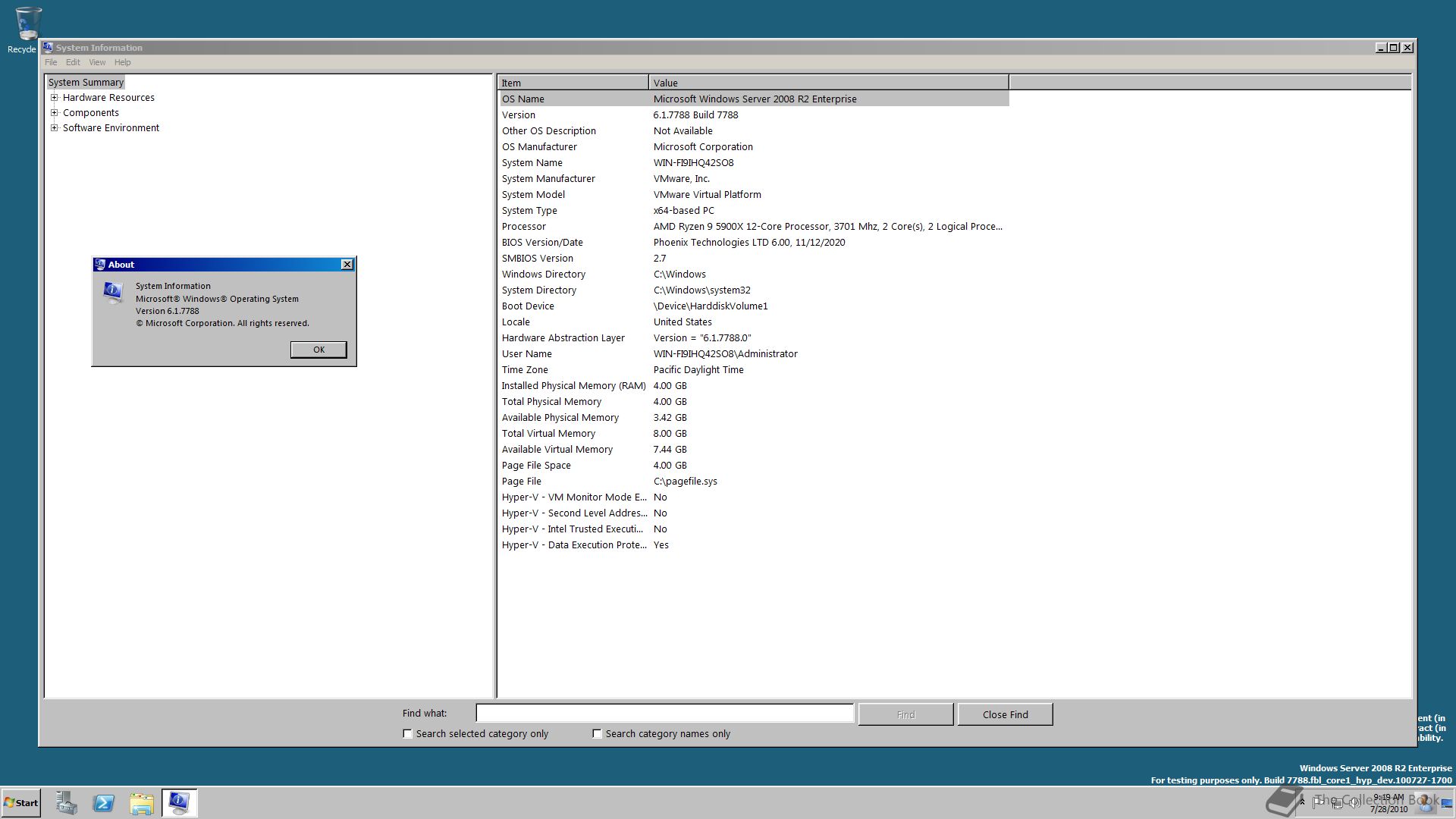Select Hyper-V Data Execution Prote... row

click(753, 545)
